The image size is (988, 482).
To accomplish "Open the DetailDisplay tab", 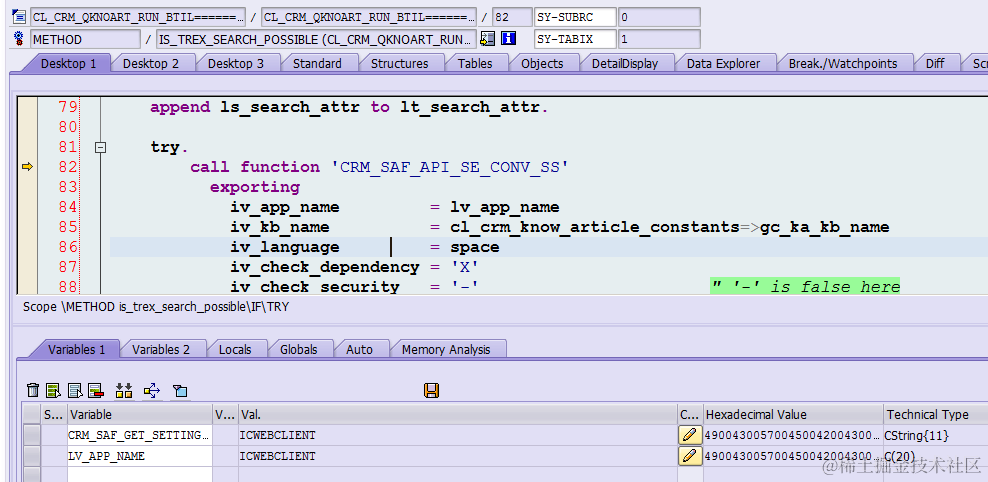I will tap(624, 64).
